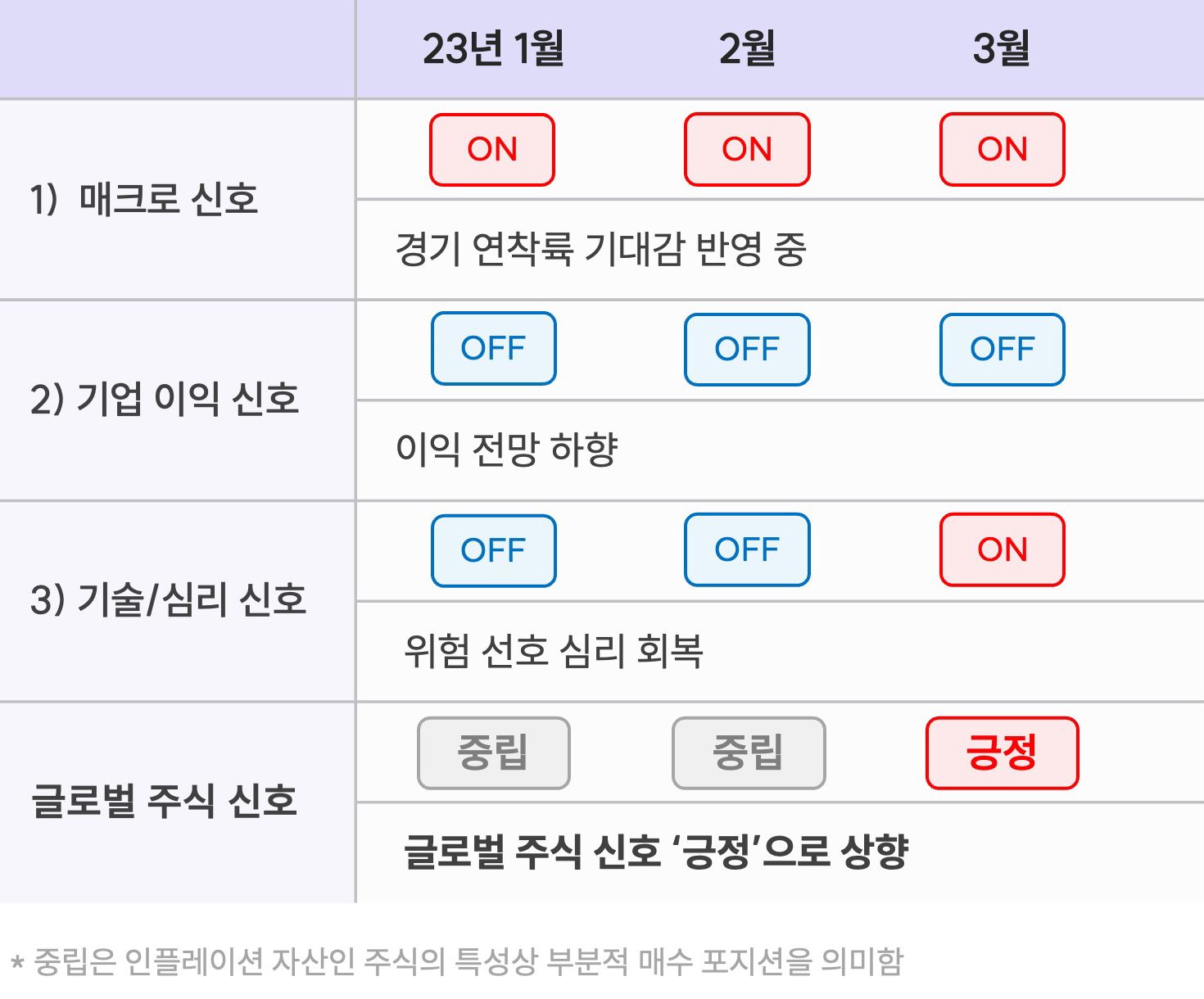Click March technical/sentiment ON badge

(1002, 549)
